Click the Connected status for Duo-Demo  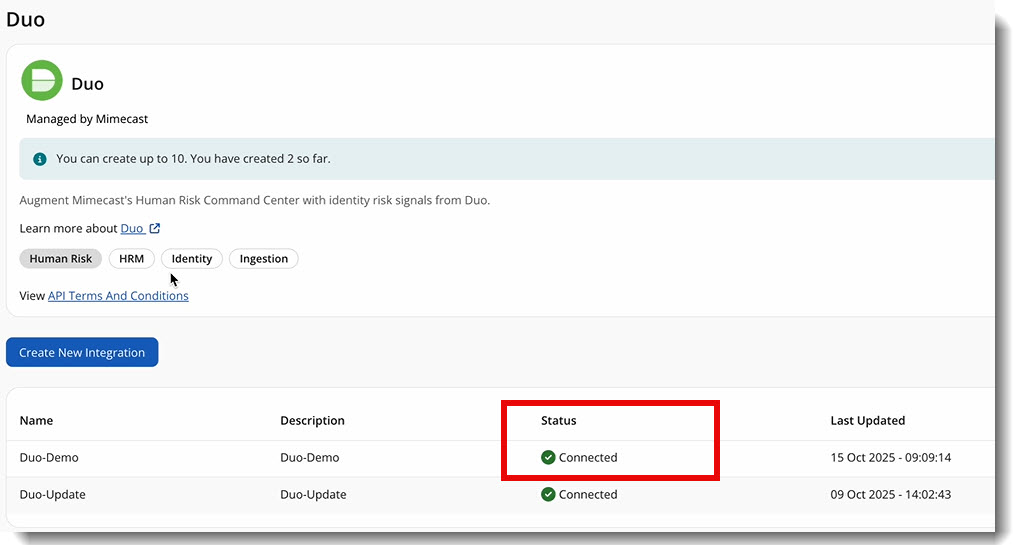pyautogui.click(x=588, y=458)
